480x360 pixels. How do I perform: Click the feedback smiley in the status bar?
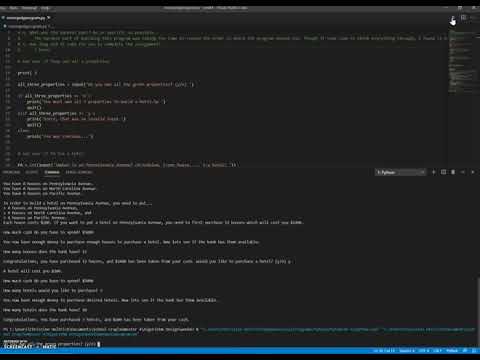465,351
